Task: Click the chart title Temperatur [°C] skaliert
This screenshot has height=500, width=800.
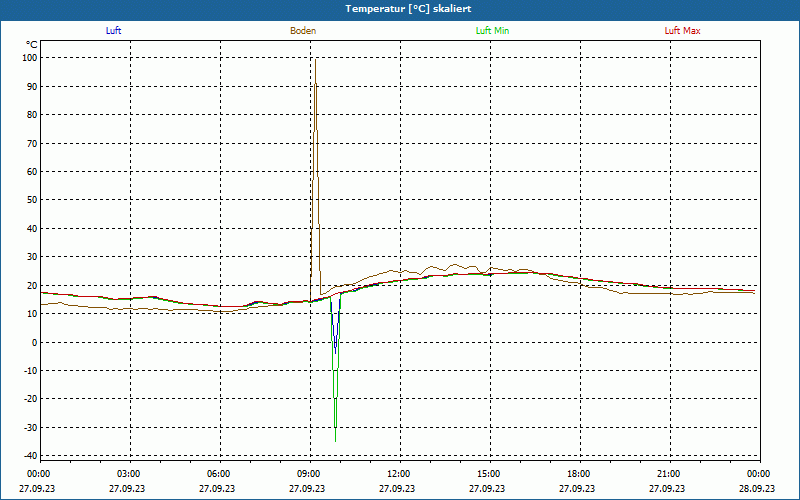Action: pyautogui.click(x=408, y=9)
